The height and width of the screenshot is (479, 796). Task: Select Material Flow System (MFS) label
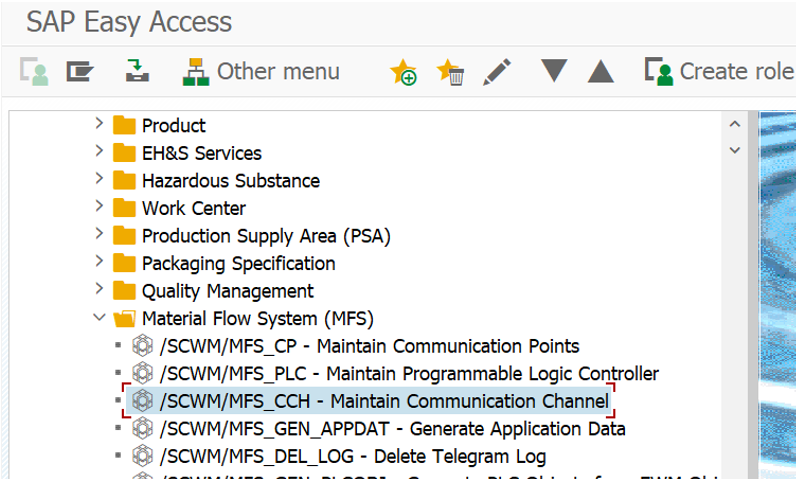pos(258,319)
